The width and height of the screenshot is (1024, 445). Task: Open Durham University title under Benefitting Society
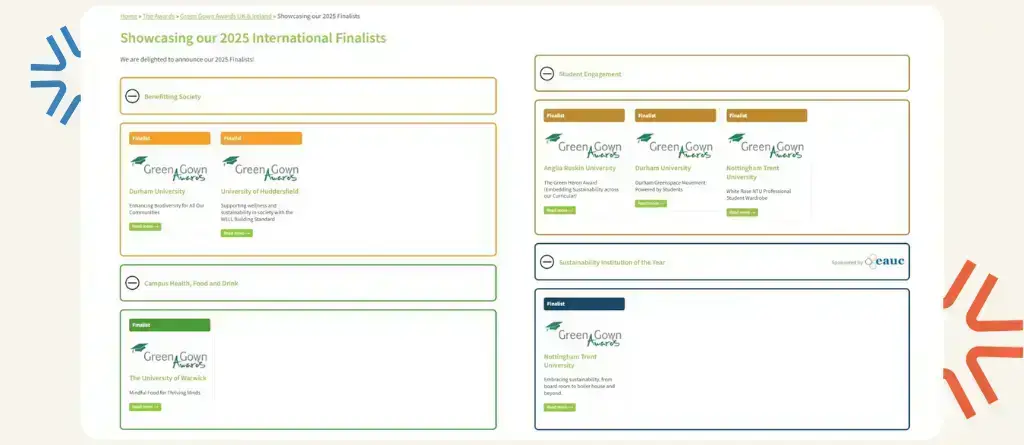coord(157,191)
